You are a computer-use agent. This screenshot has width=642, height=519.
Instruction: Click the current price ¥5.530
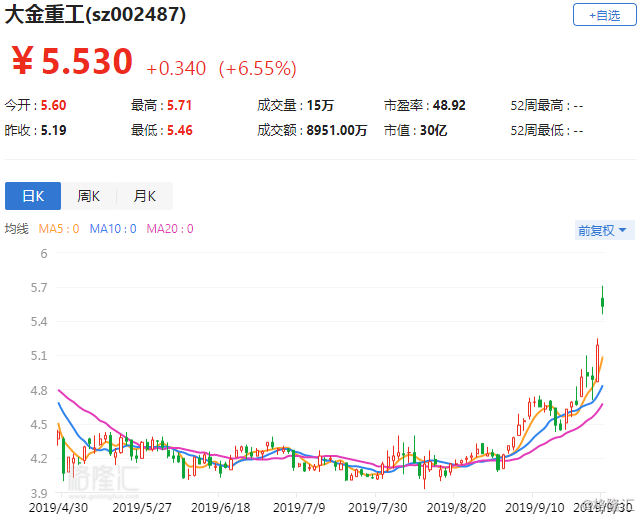72,61
